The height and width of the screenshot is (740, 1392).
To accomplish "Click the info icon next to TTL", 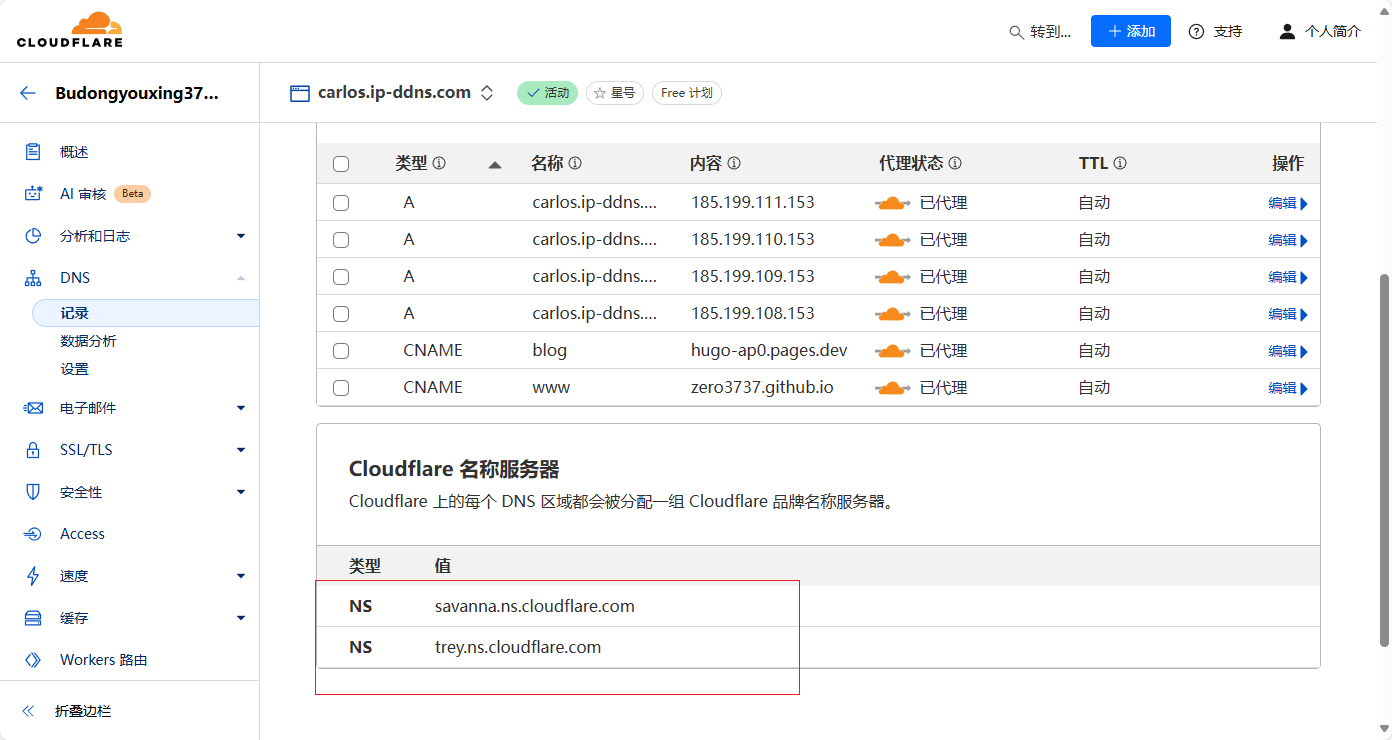I will pyautogui.click(x=1120, y=164).
